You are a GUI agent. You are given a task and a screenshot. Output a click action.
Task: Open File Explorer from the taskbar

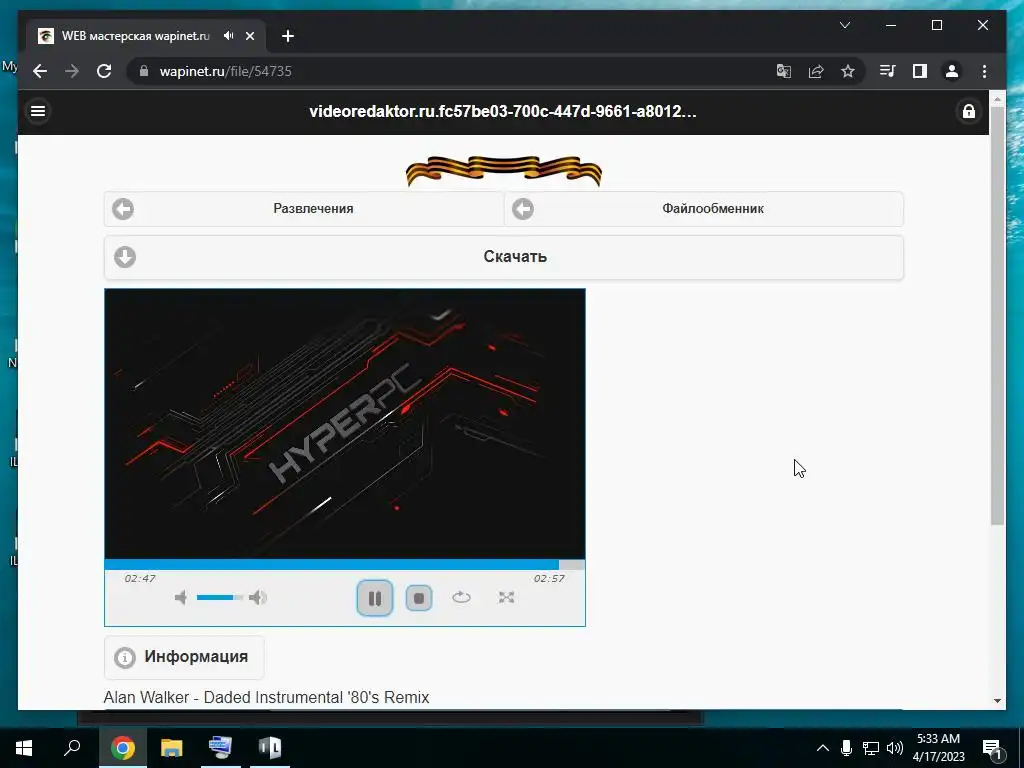pos(171,748)
